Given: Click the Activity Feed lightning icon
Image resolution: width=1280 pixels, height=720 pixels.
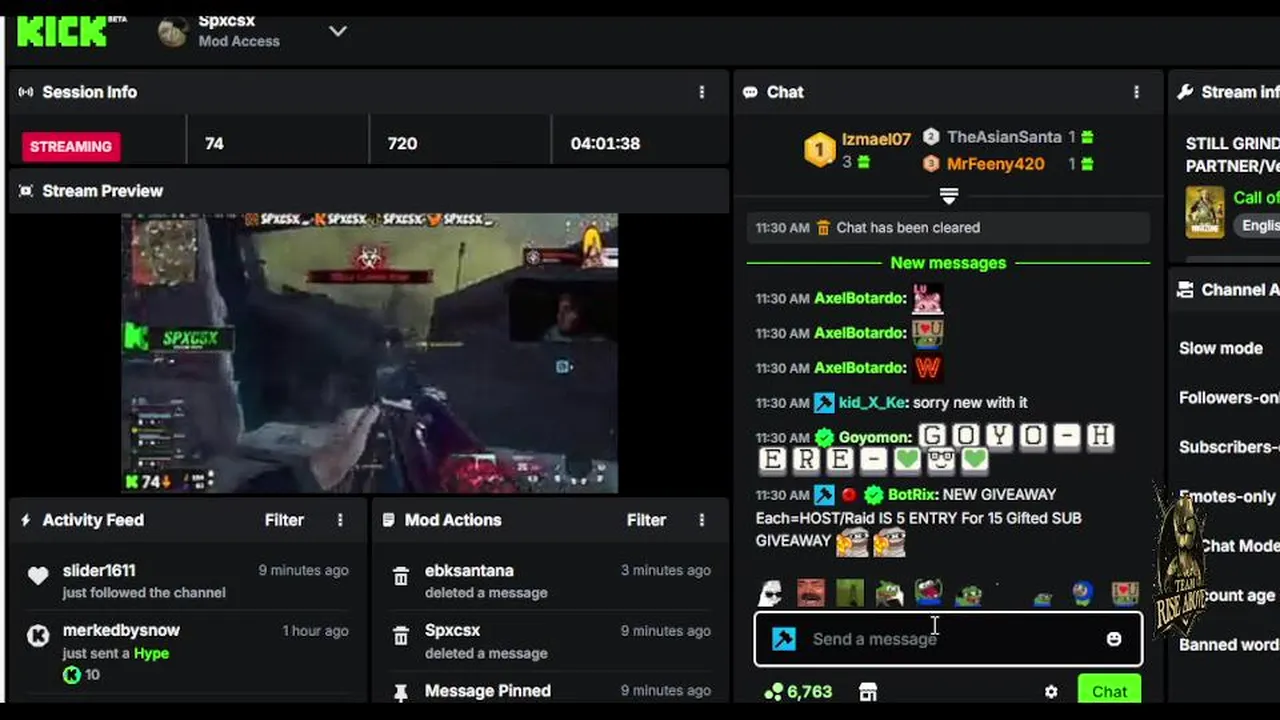Looking at the screenshot, I should coord(26,520).
